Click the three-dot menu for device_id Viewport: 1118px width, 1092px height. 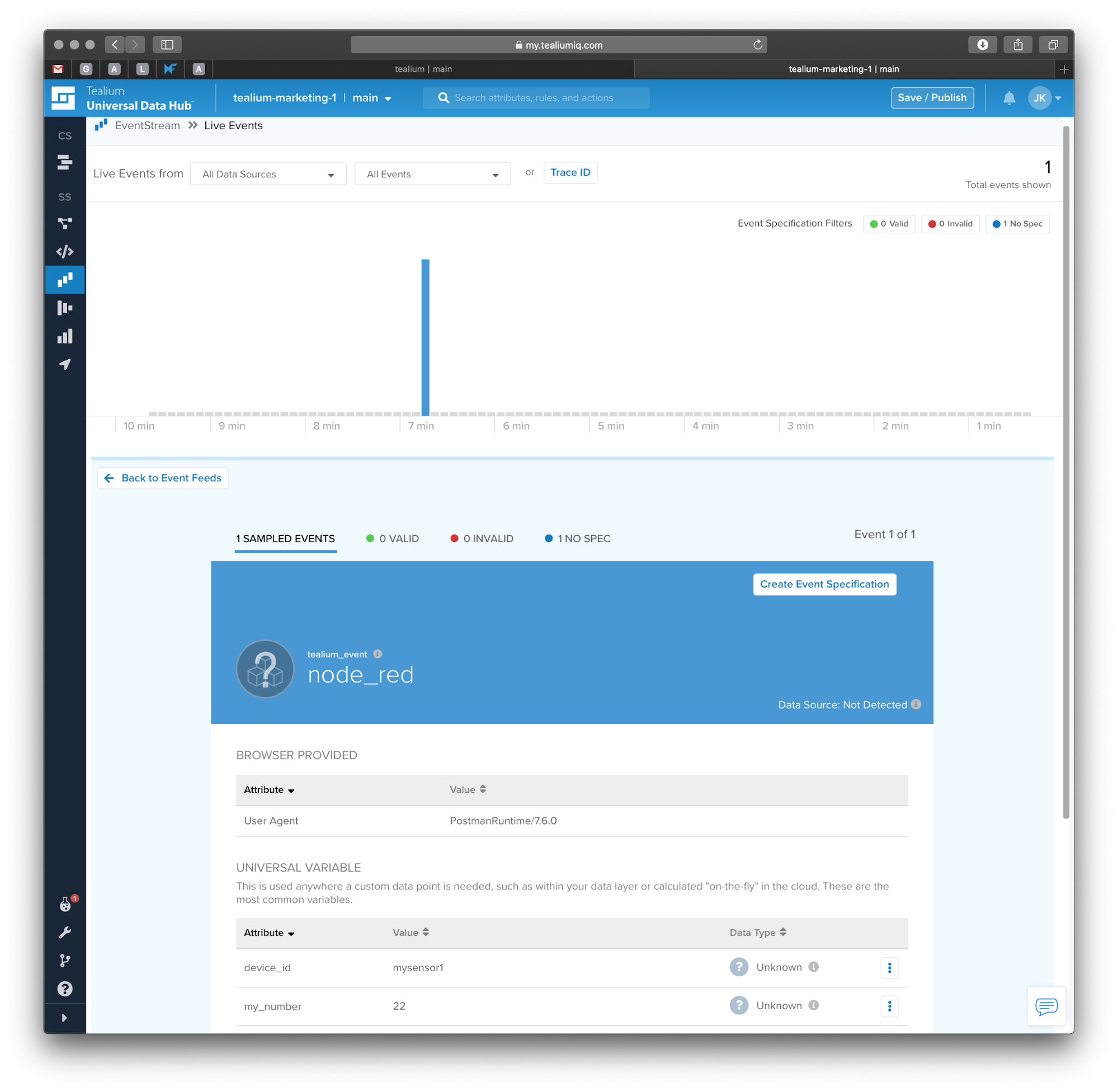tap(889, 968)
